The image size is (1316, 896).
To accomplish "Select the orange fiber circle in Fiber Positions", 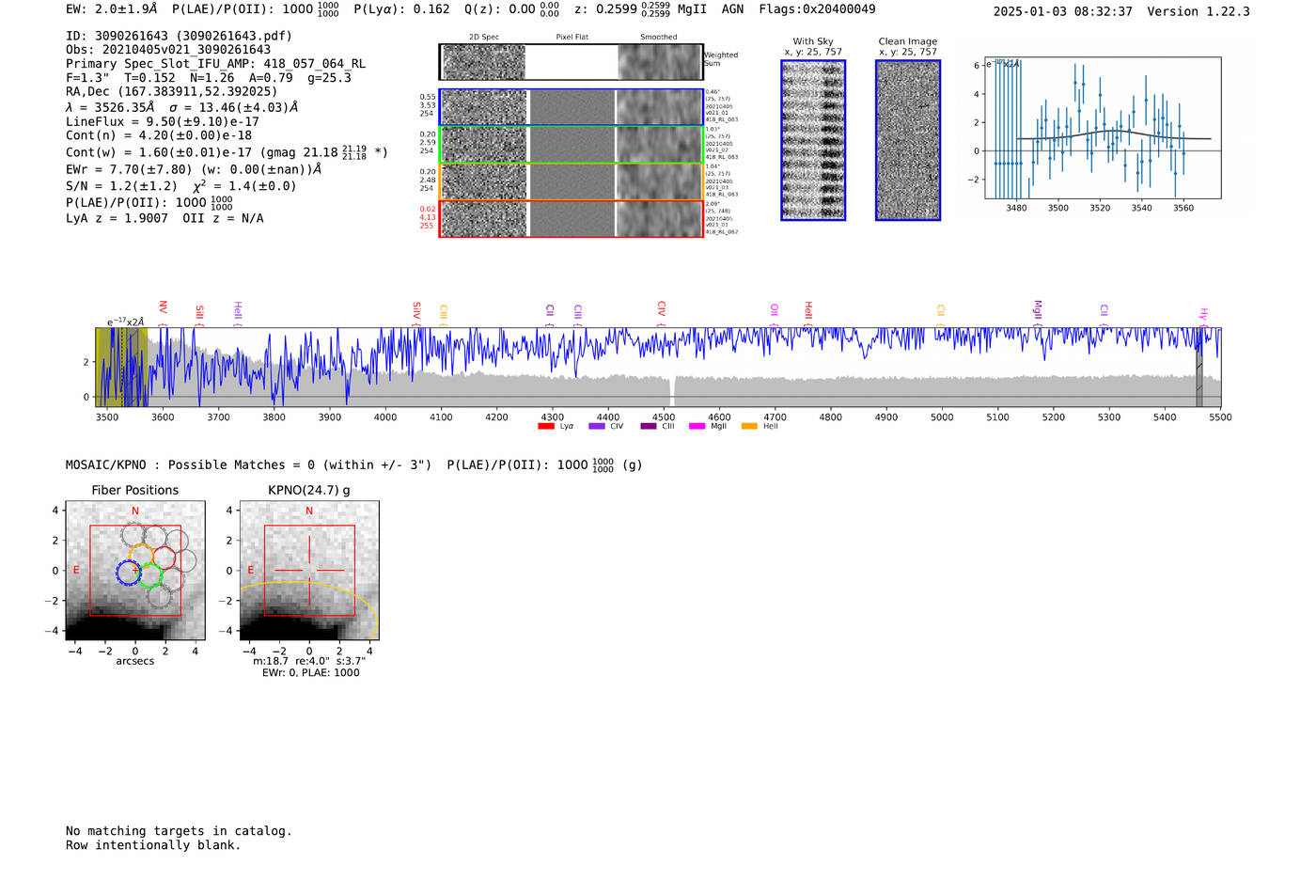I will 141,556.
